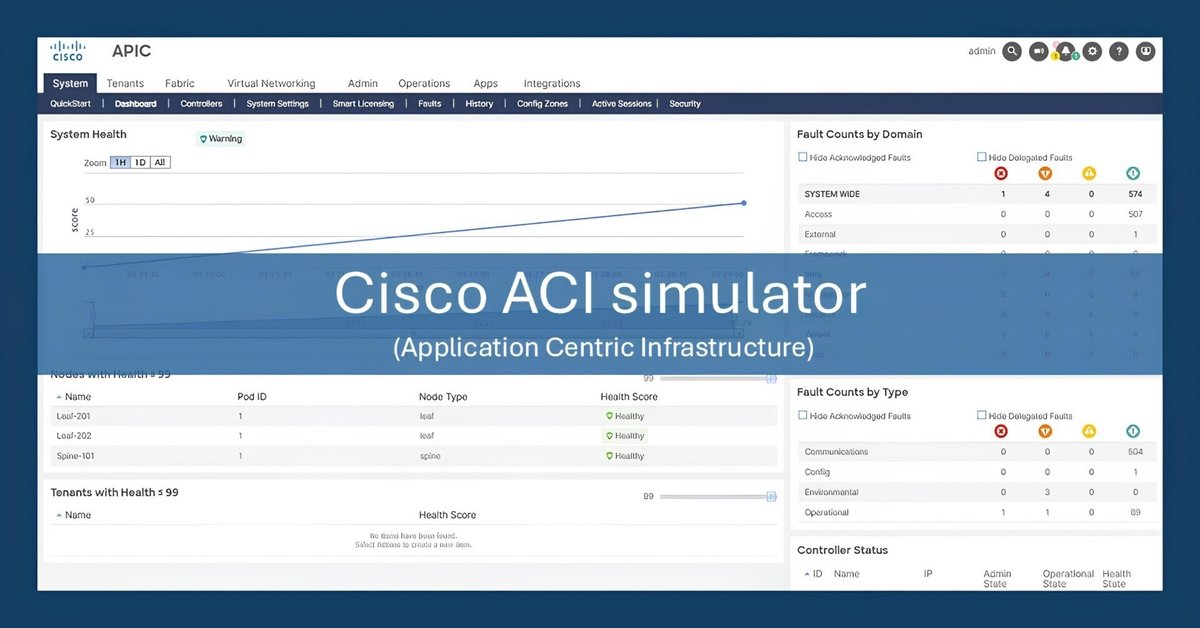Image resolution: width=1200 pixels, height=628 pixels.
Task: Open the system settings gear icon
Action: (x=1092, y=51)
